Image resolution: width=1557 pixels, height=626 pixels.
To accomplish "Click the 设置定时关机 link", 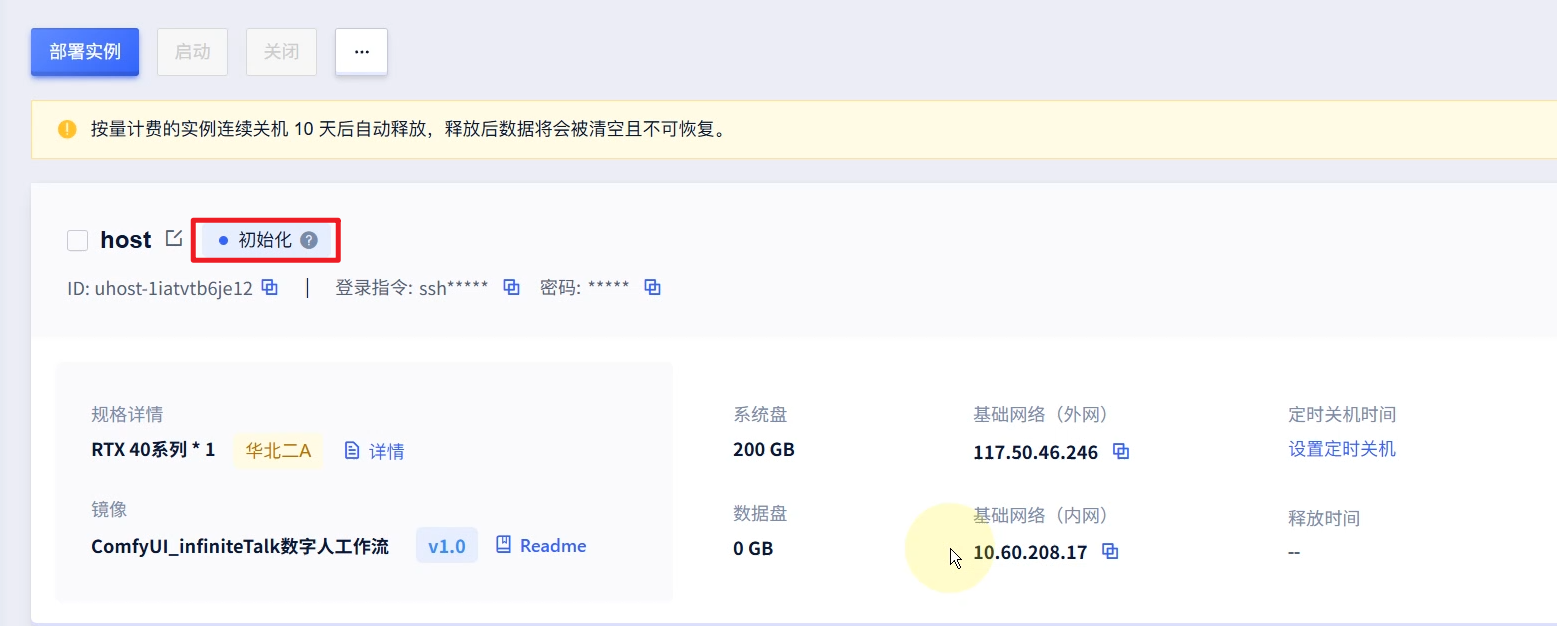I will pyautogui.click(x=1342, y=449).
